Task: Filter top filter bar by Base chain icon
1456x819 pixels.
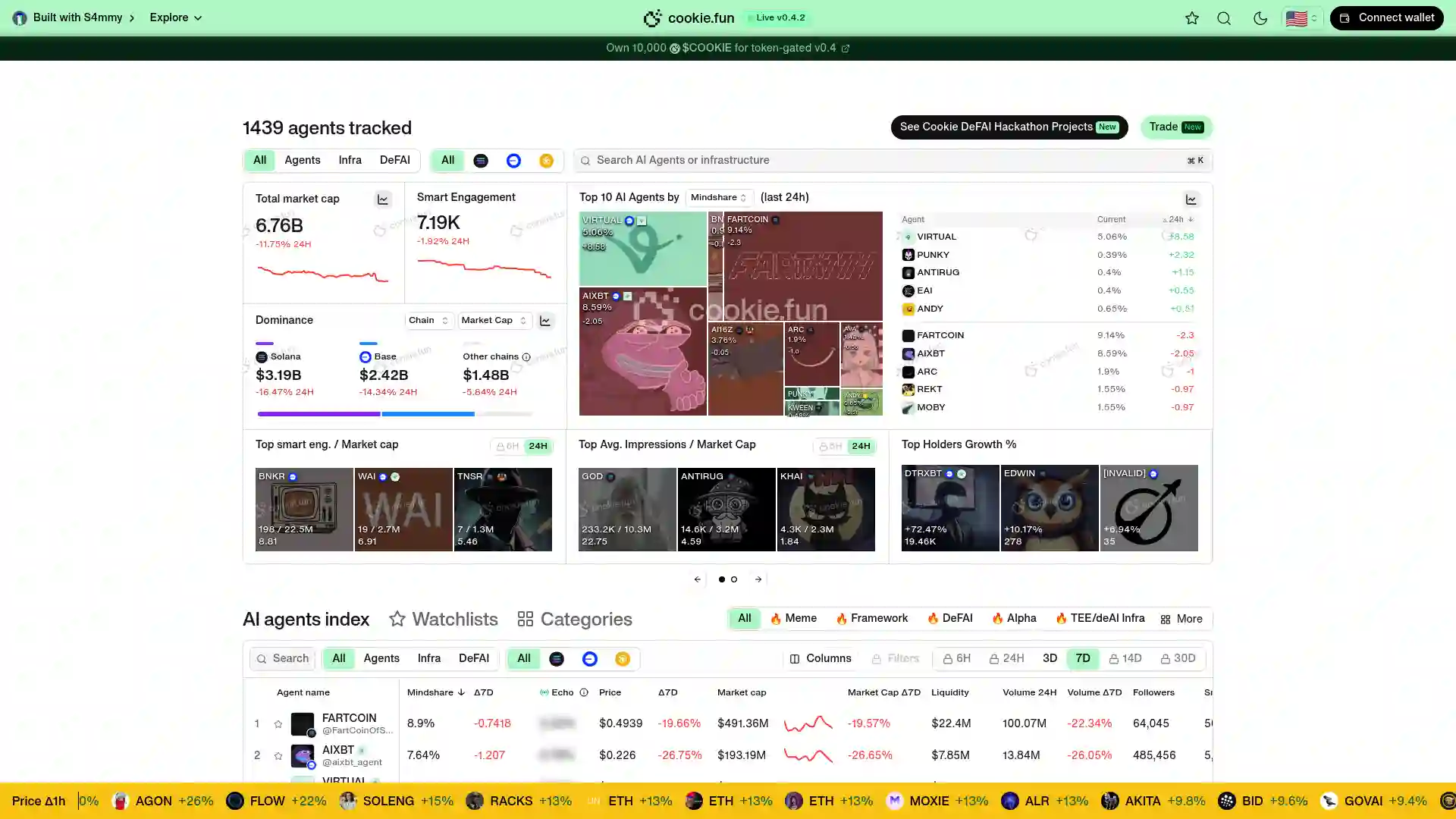Action: (513, 161)
